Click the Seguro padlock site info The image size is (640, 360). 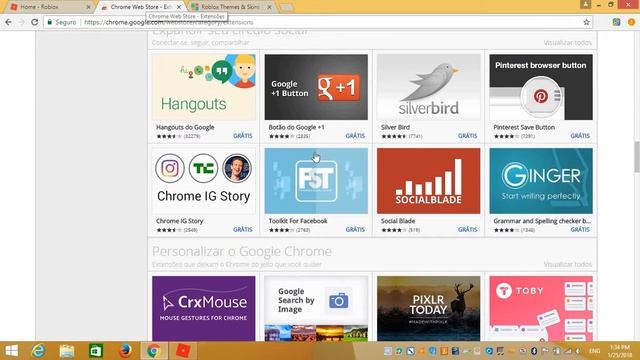[x=62, y=22]
